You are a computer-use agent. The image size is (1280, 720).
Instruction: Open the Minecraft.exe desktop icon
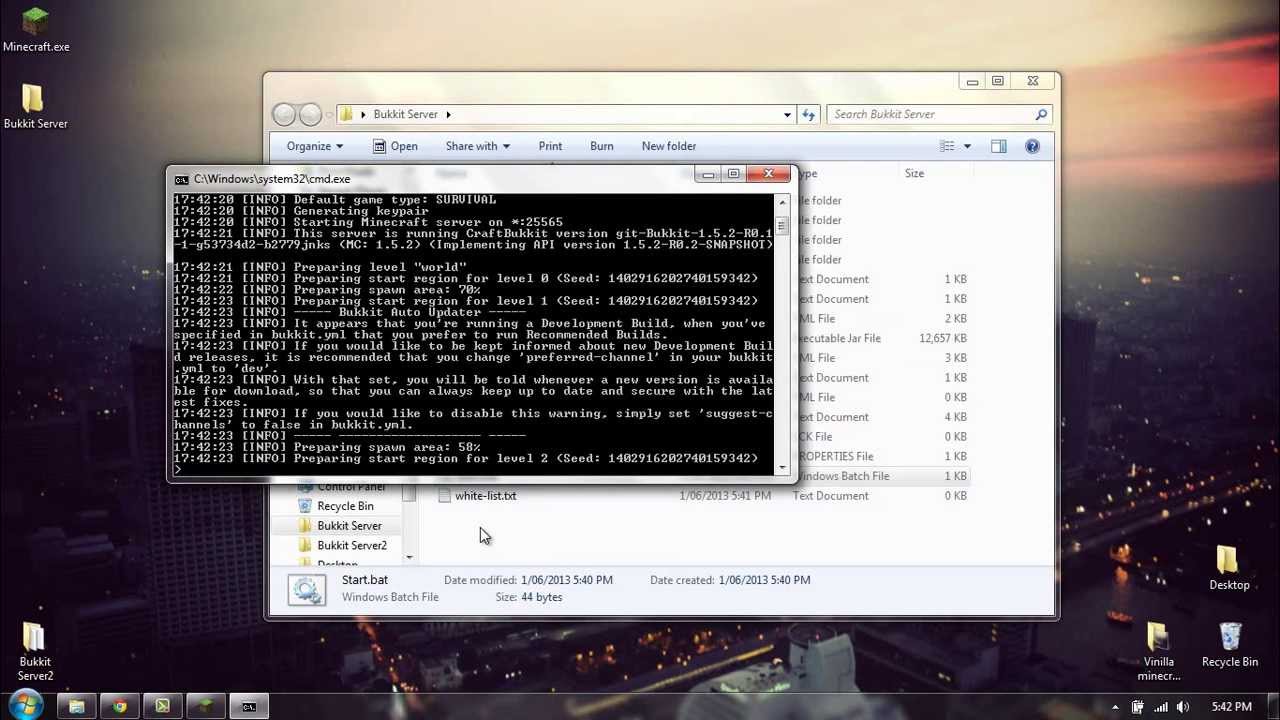36,30
